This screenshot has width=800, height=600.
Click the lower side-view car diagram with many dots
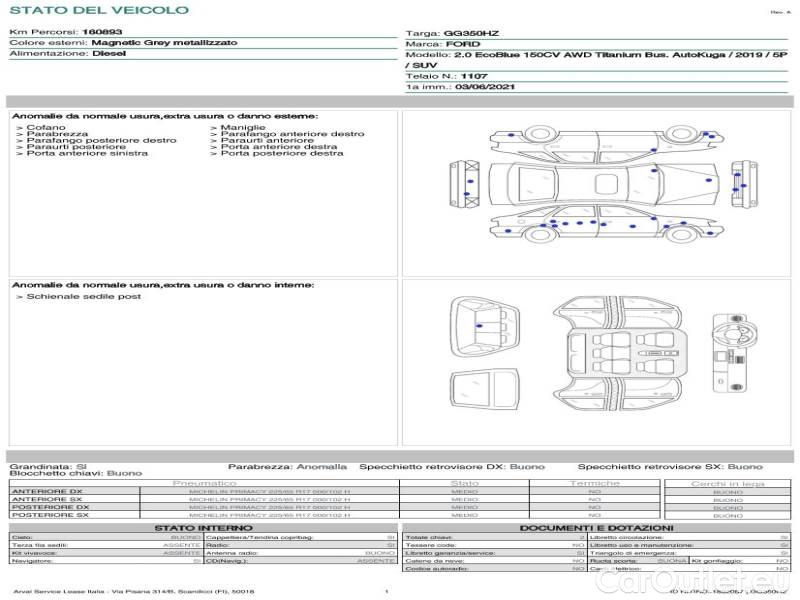point(606,223)
